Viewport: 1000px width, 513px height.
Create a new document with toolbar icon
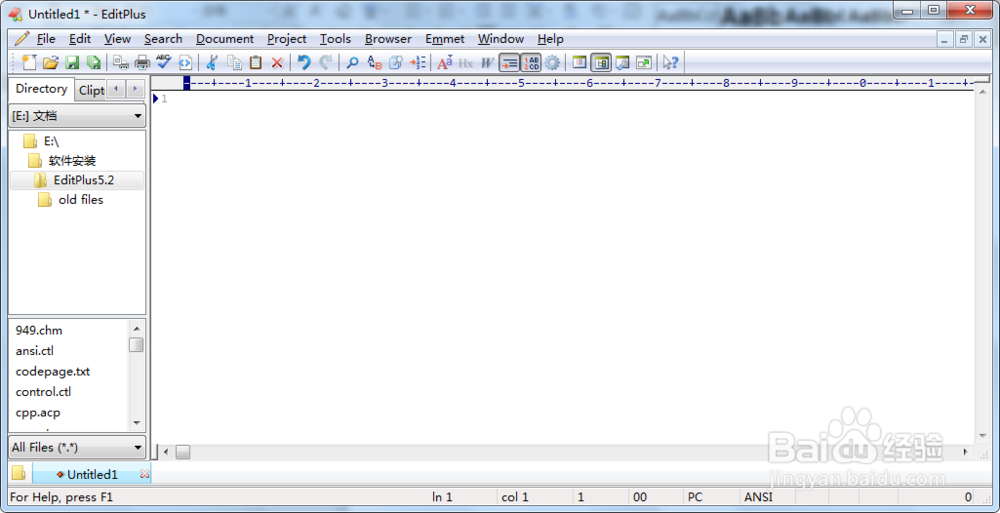[x=29, y=62]
